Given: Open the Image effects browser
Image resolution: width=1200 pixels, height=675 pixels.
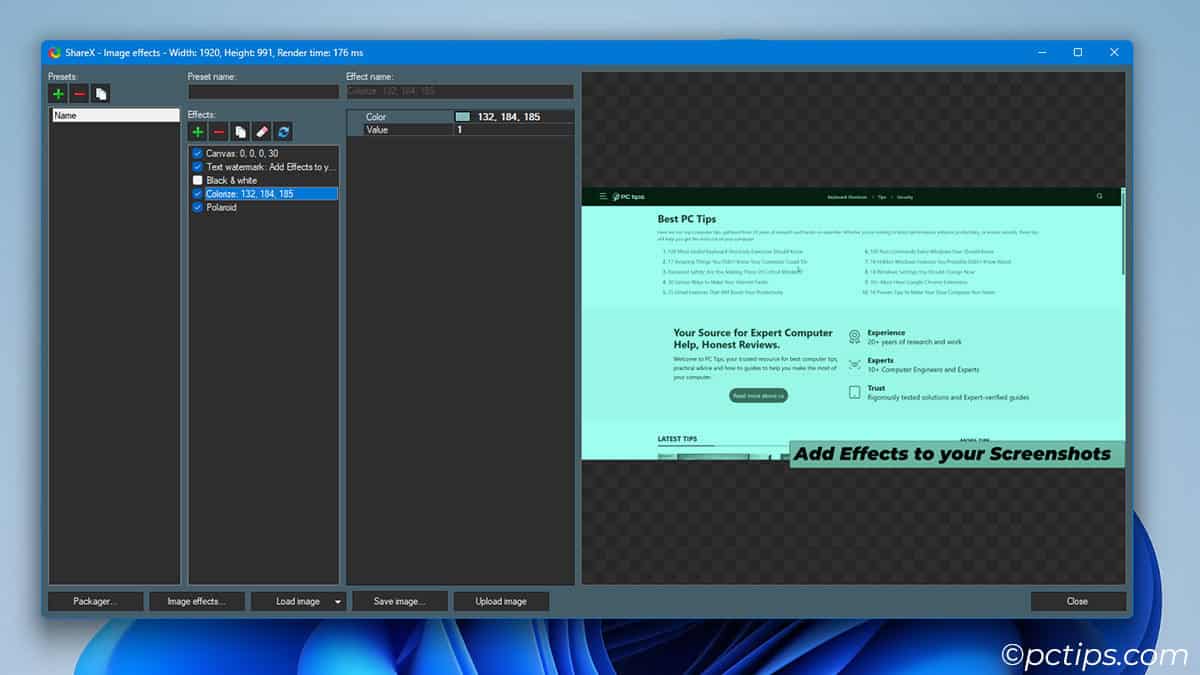Looking at the screenshot, I should point(196,601).
